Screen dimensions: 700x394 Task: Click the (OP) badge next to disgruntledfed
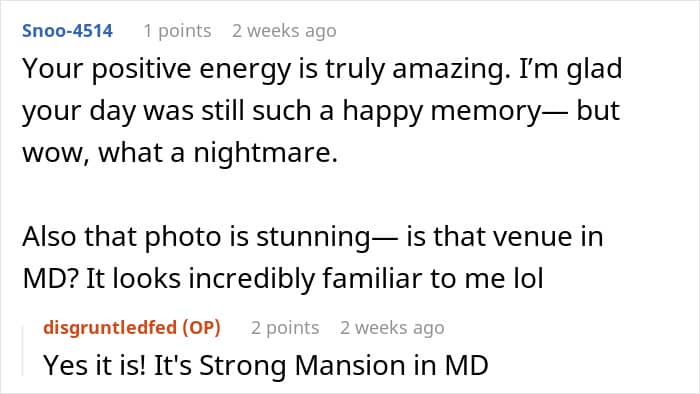tap(201, 328)
